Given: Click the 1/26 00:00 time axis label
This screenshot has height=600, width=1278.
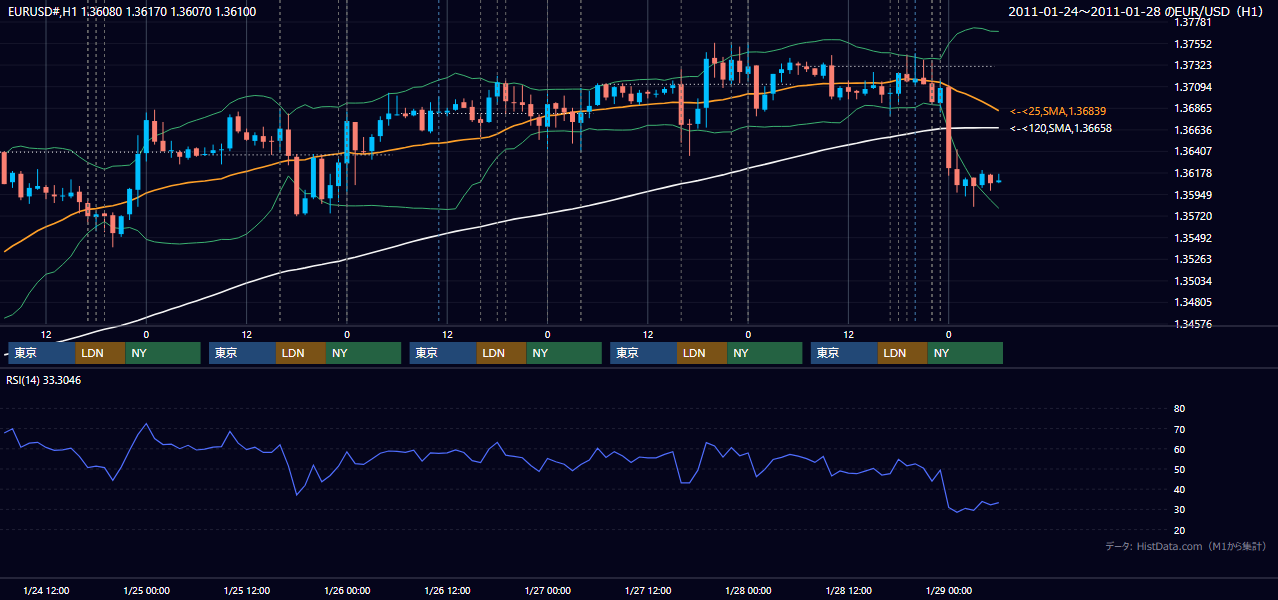Looking at the screenshot, I should (x=347, y=590).
